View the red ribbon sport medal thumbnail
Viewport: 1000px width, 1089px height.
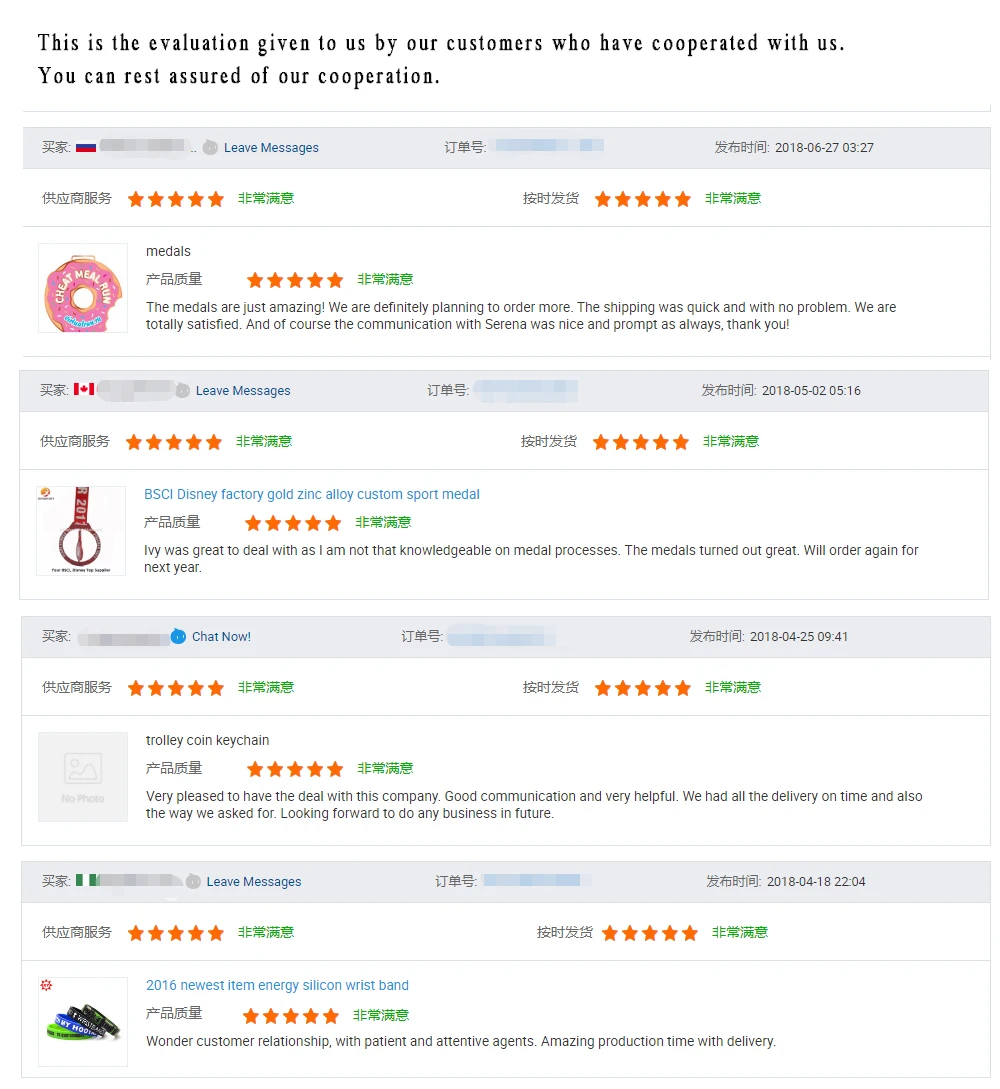point(81,531)
